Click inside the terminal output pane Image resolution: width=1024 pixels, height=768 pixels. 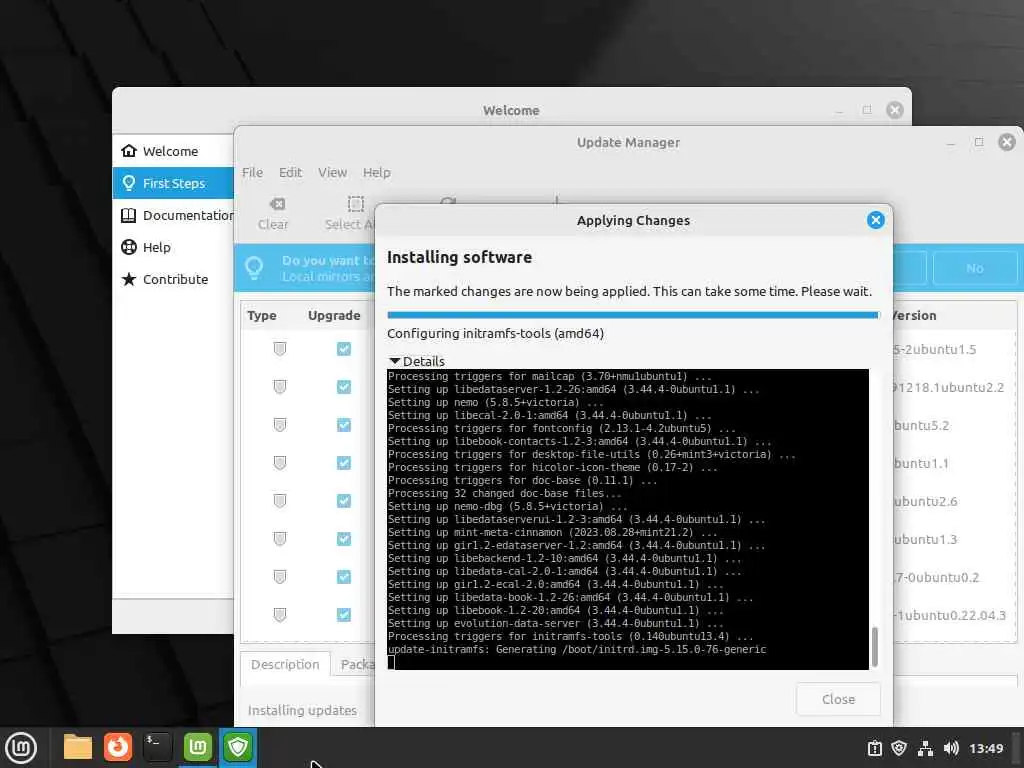click(x=628, y=519)
